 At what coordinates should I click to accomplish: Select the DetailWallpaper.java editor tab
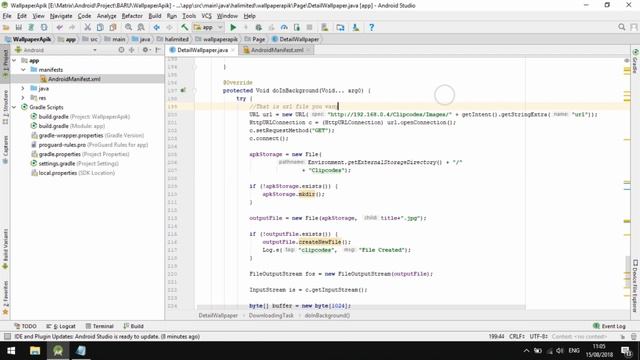pyautogui.click(x=202, y=50)
